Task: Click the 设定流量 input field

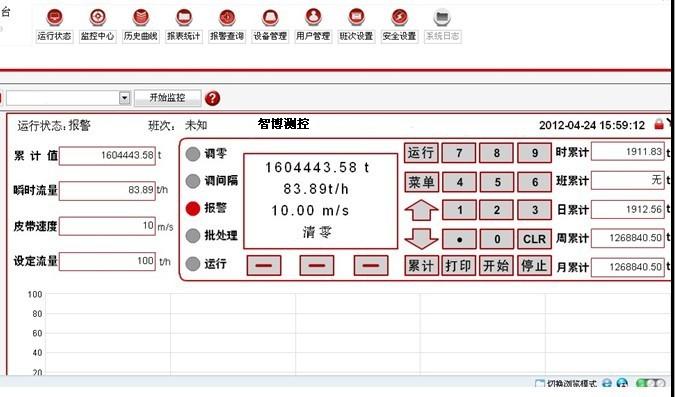Action: tap(107, 261)
